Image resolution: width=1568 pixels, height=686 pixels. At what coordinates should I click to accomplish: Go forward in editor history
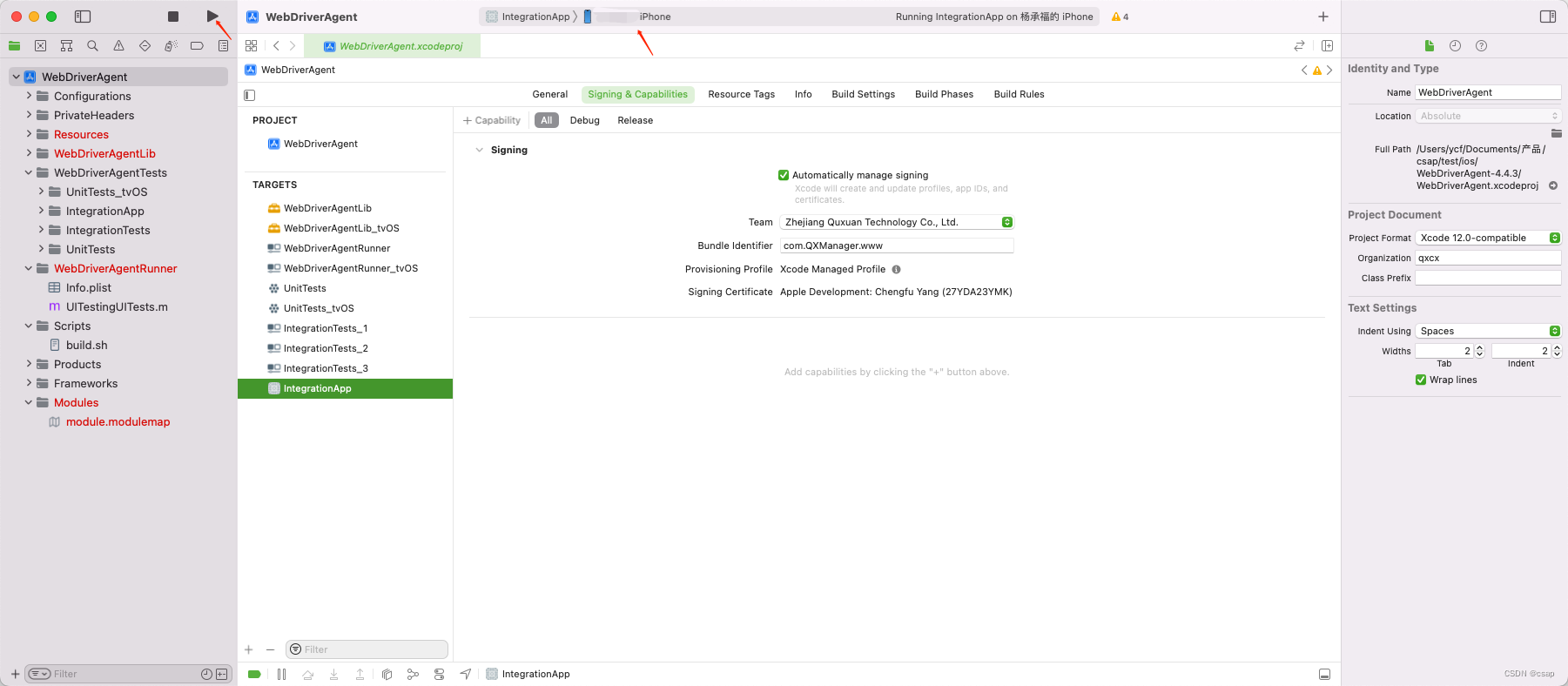pyautogui.click(x=293, y=45)
